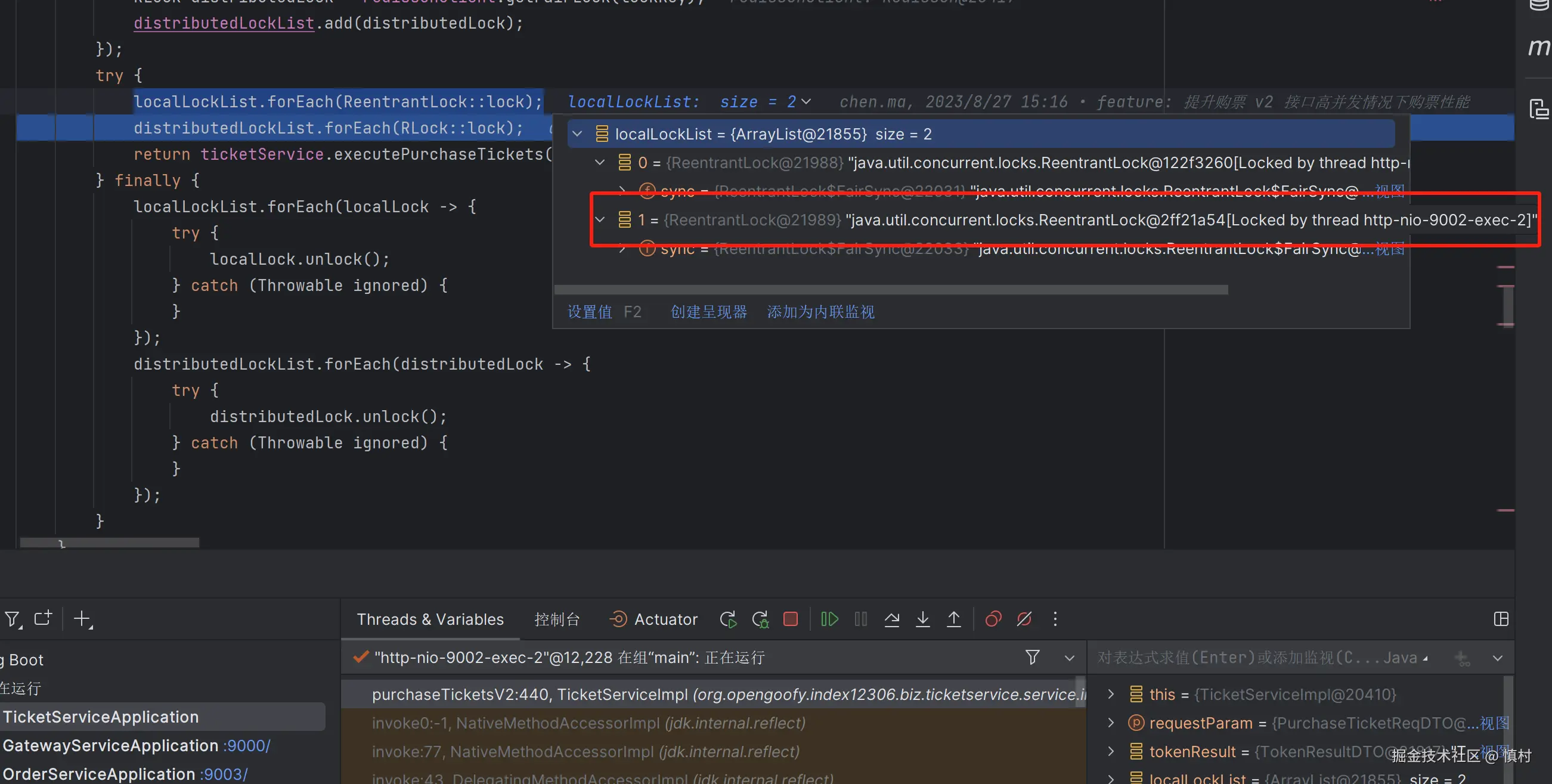This screenshot has width=1552, height=784.
Task: Toggle the Mute Breakpoints button
Action: (x=1024, y=619)
